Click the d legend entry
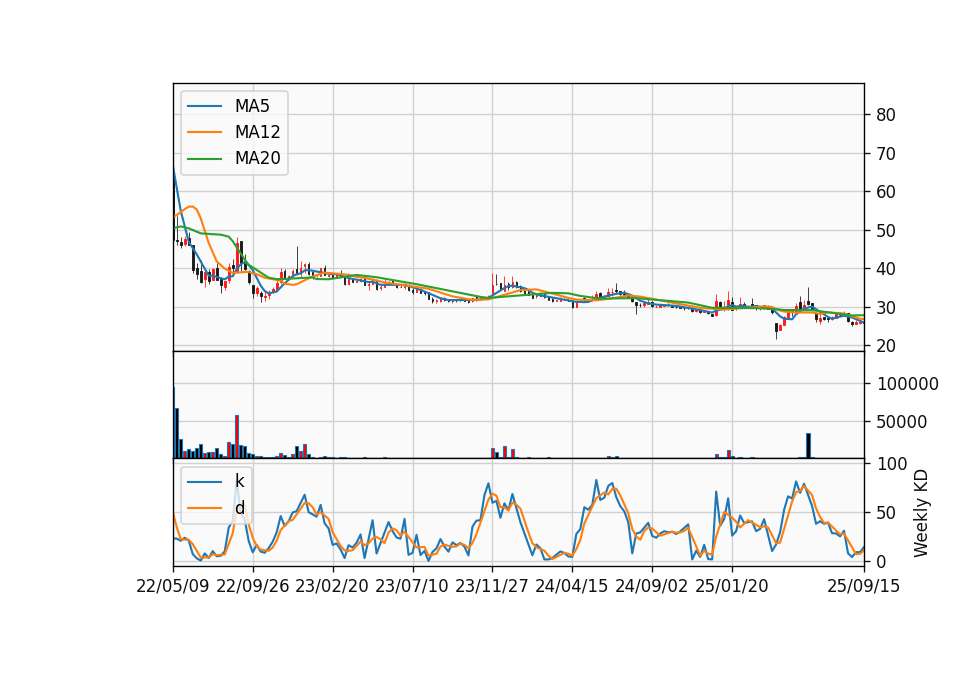960x690 pixels. click(239, 508)
